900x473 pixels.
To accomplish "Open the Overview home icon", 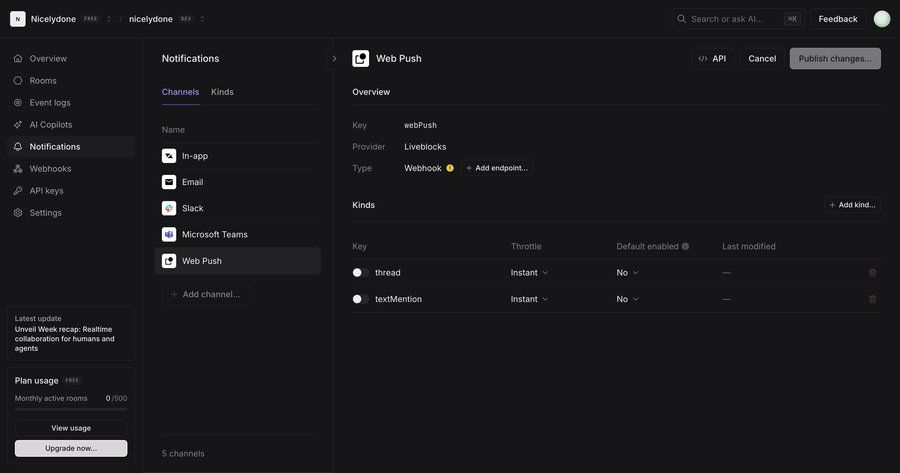I will point(18,59).
